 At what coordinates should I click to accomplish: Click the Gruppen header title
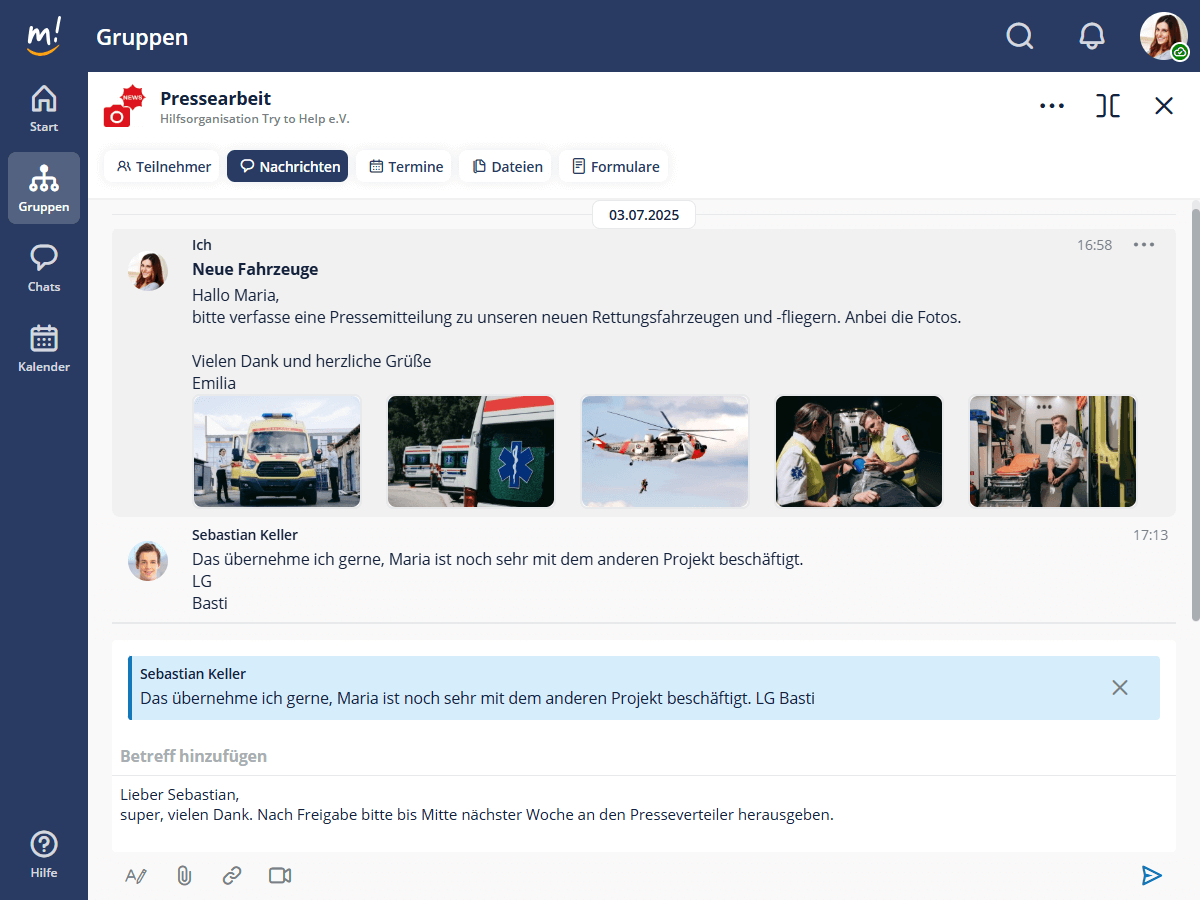[x=142, y=37]
